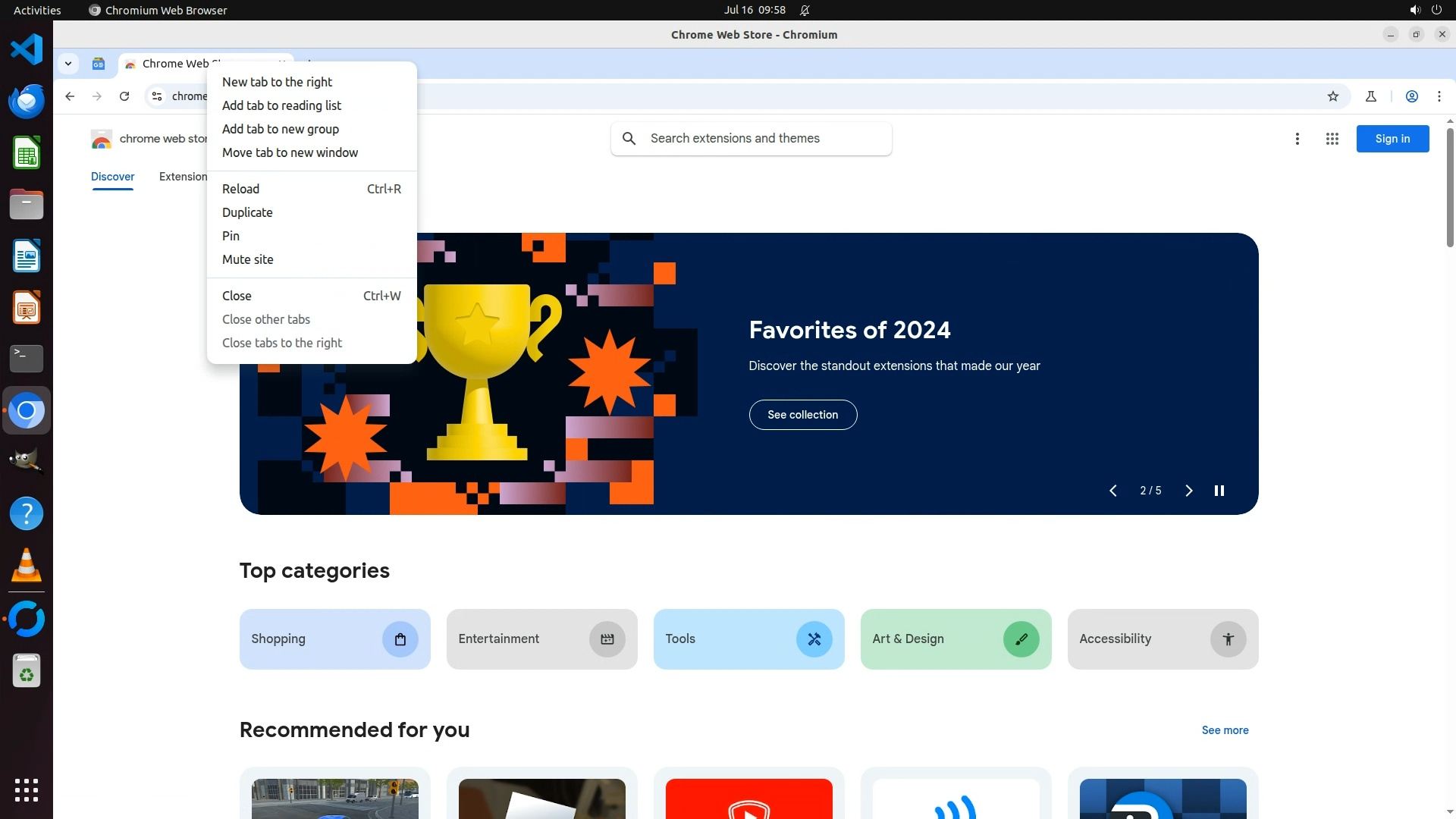The width and height of the screenshot is (1456, 819).
Task: Choose Add tab to new group
Action: (281, 129)
